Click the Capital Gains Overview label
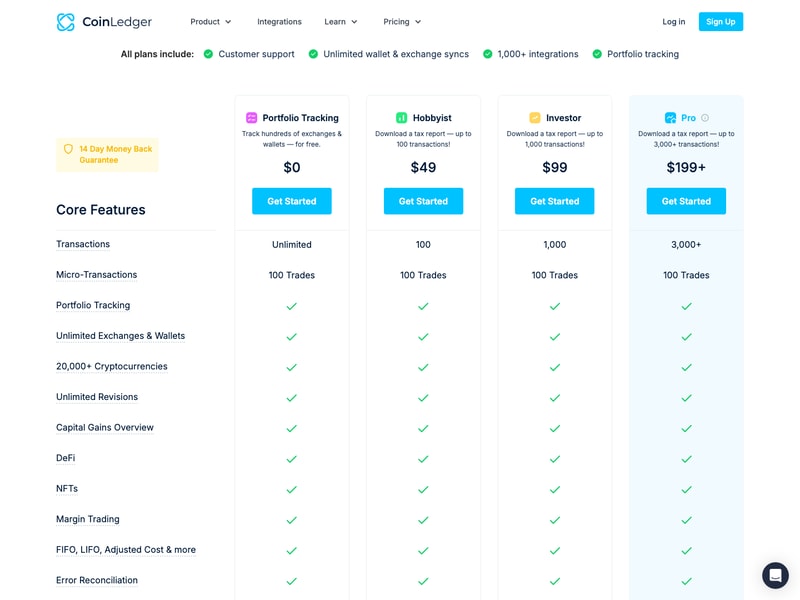The width and height of the screenshot is (800, 600). pyautogui.click(x=105, y=428)
